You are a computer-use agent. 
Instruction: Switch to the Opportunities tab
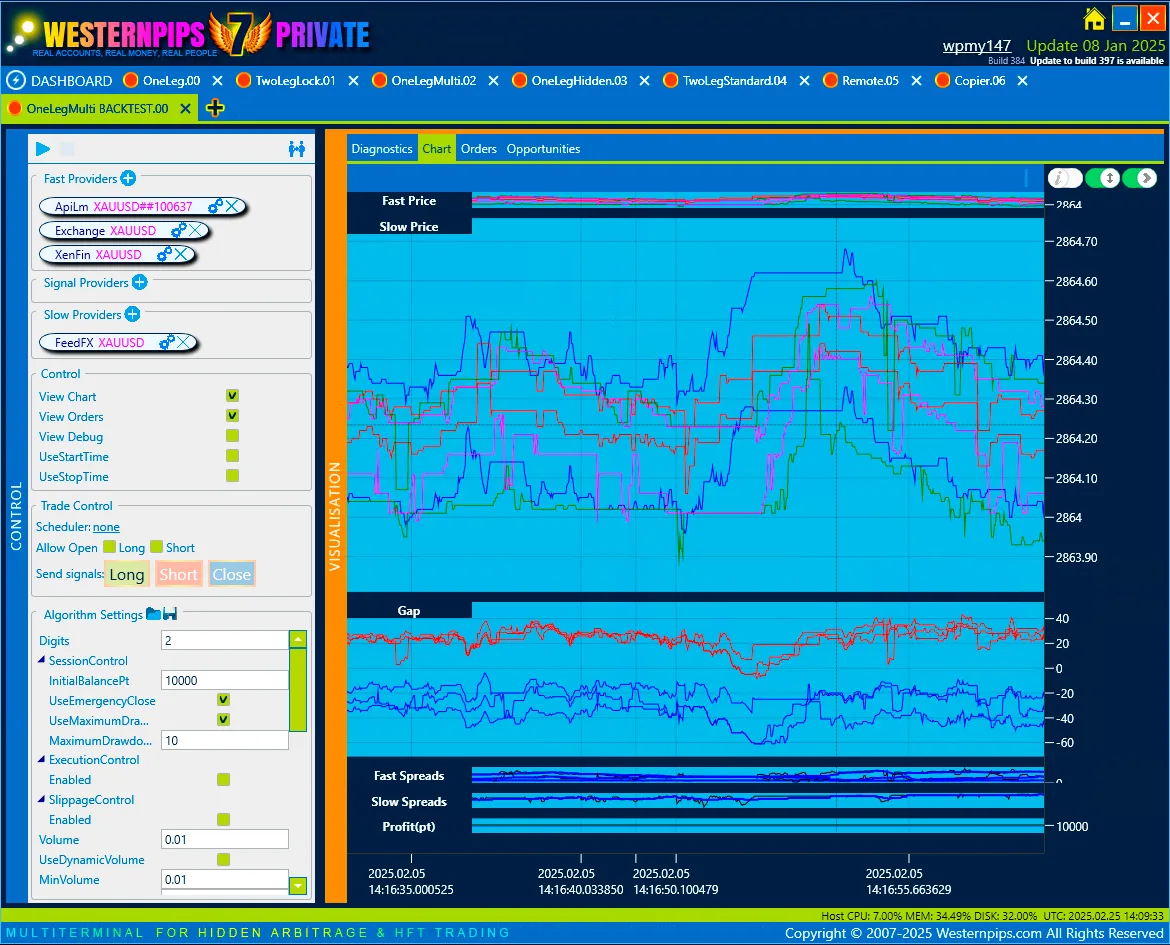coord(543,149)
